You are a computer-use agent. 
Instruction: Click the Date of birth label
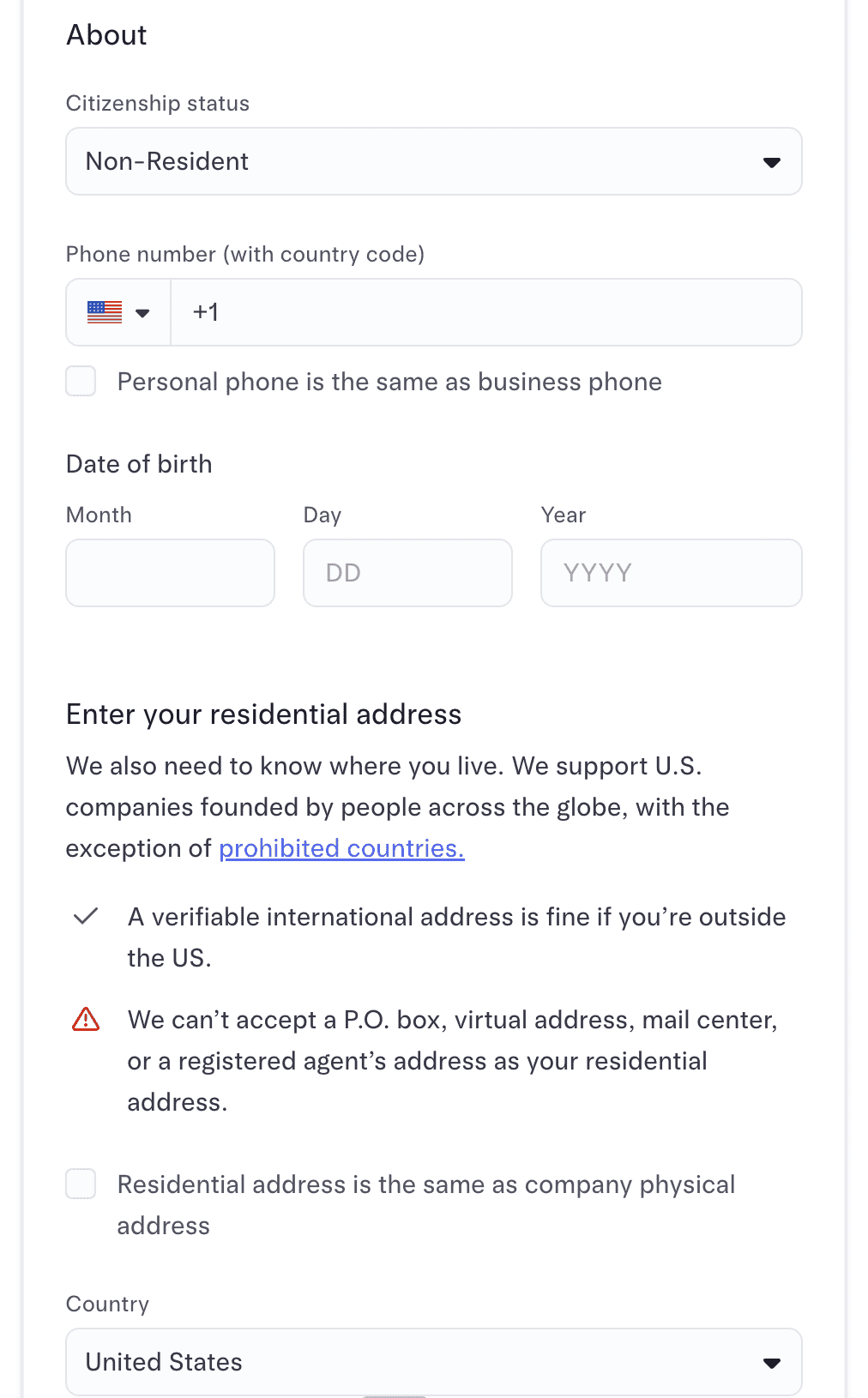139,464
